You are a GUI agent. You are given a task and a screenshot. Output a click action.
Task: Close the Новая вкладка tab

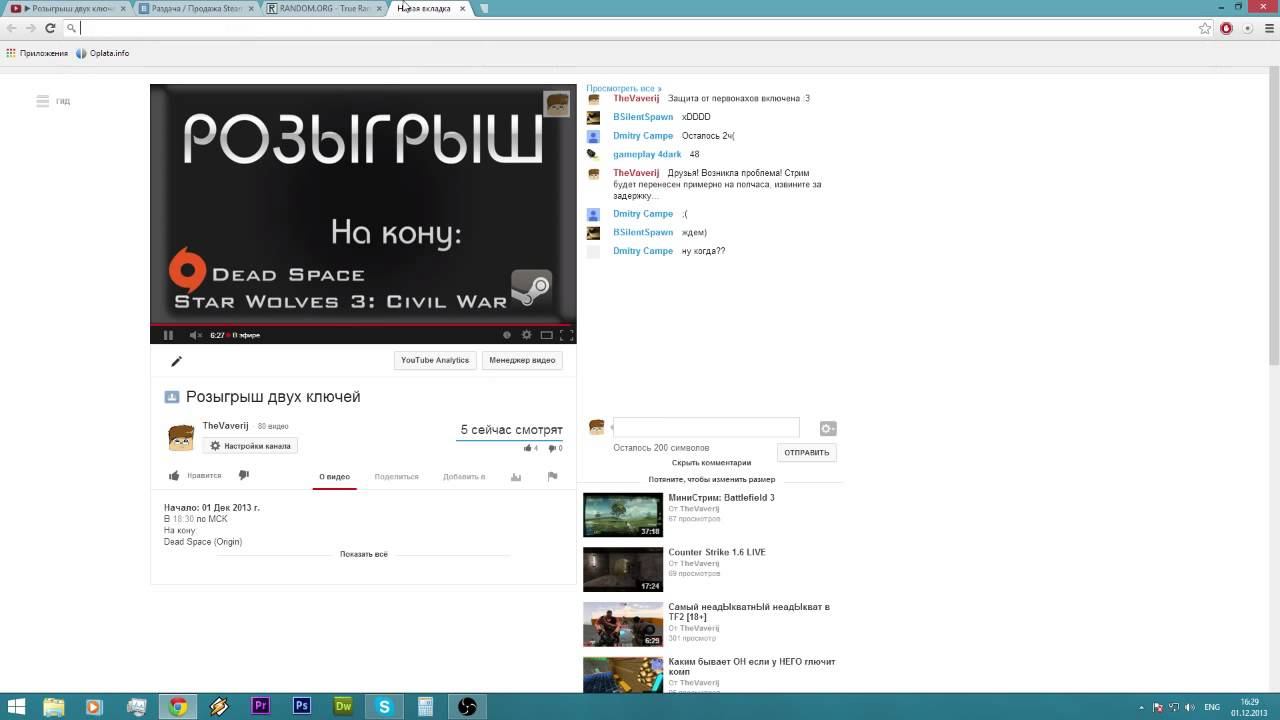point(462,9)
